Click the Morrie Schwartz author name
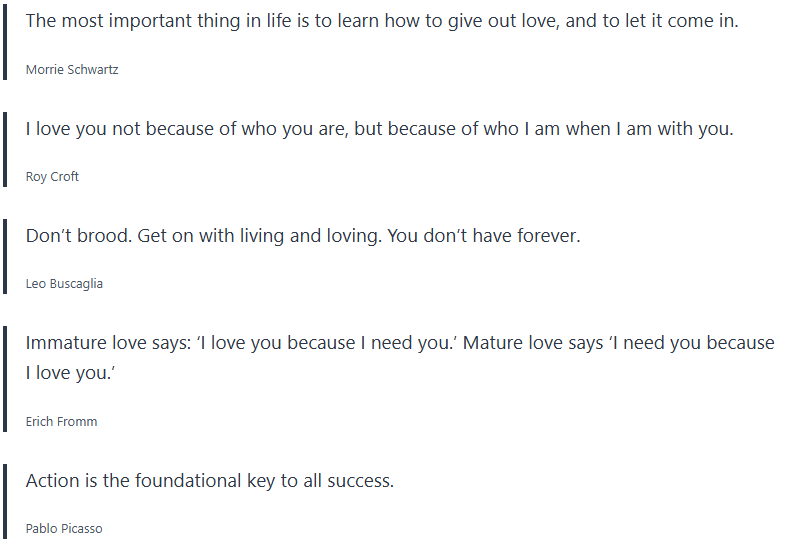 pos(72,70)
